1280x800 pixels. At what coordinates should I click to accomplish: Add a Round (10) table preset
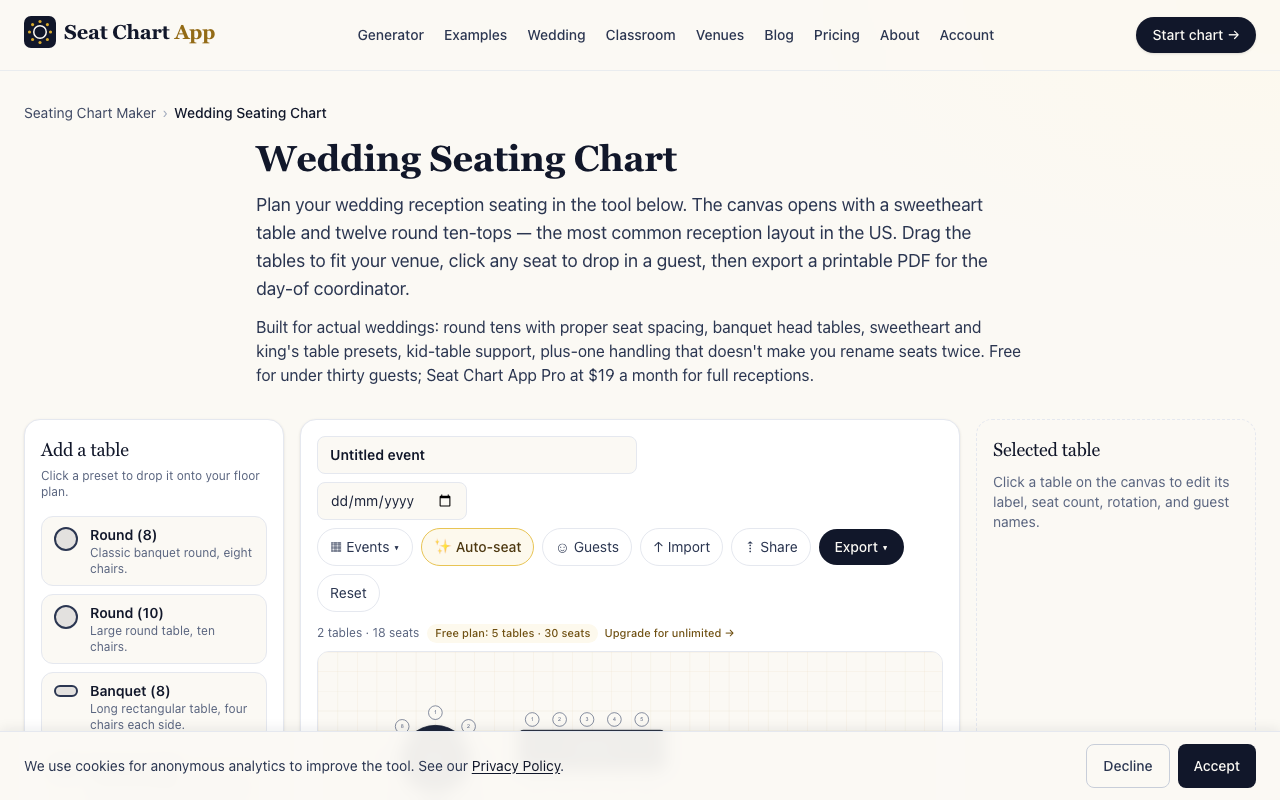click(x=154, y=629)
